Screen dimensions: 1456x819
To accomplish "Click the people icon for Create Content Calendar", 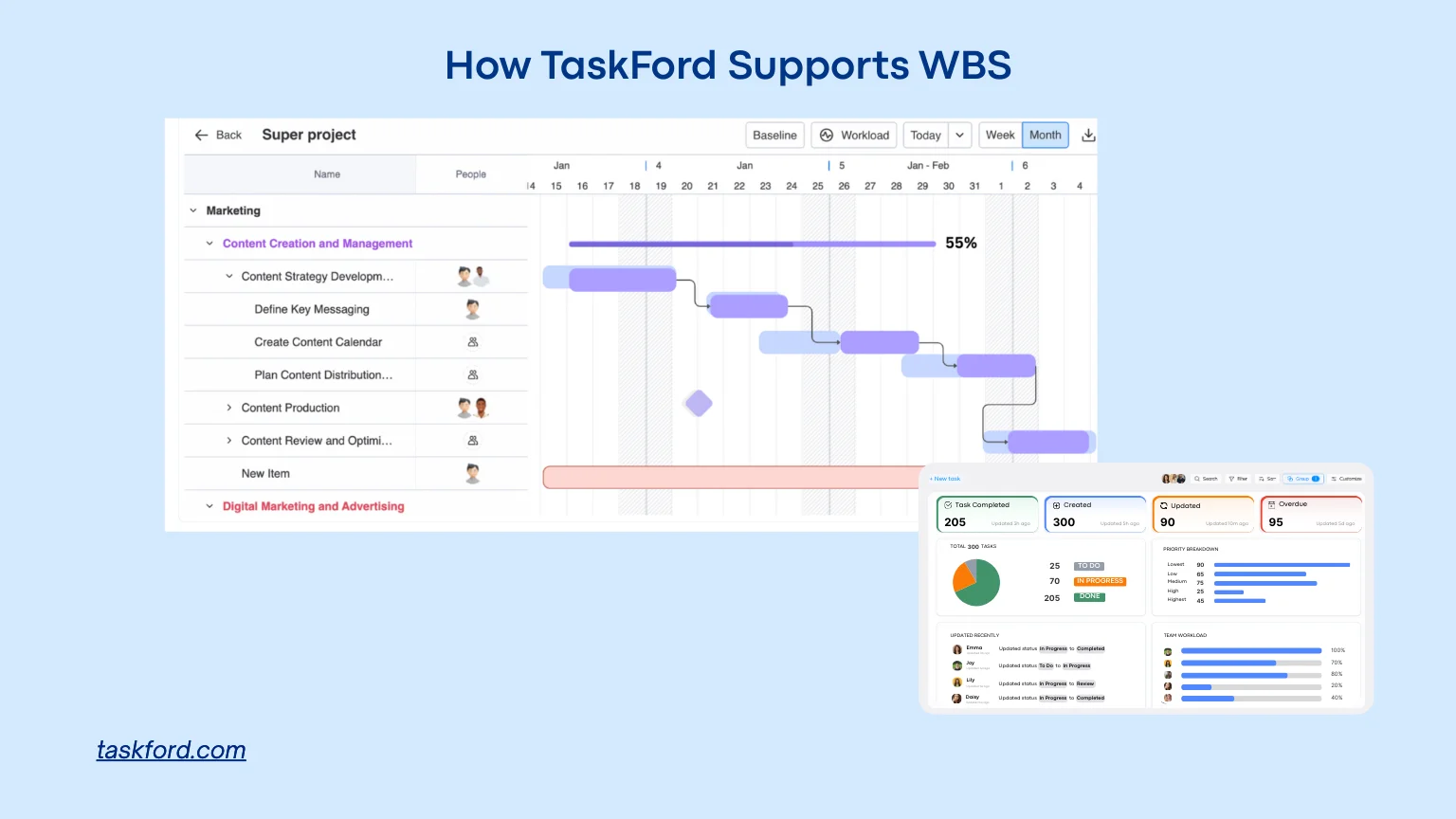I will (x=472, y=342).
